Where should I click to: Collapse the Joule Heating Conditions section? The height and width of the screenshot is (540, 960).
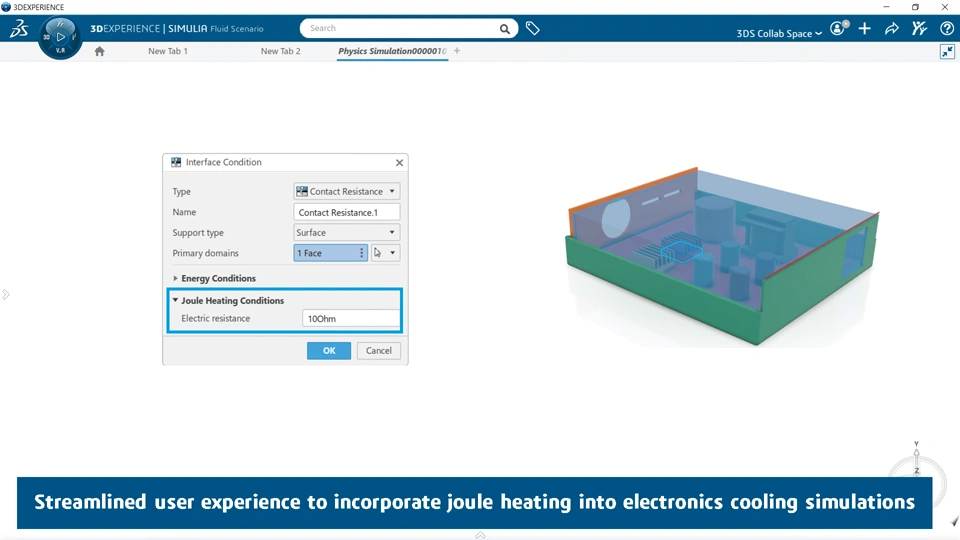[x=175, y=300]
